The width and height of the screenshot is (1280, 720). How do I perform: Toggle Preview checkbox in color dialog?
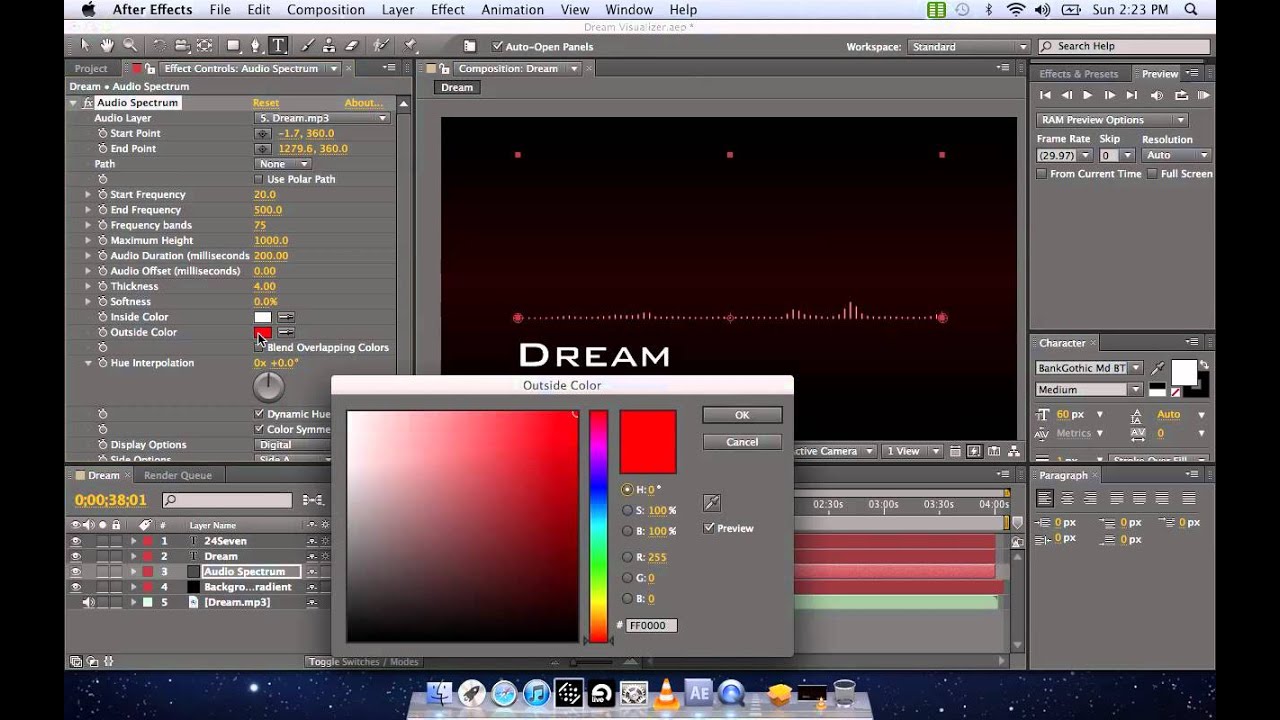709,528
